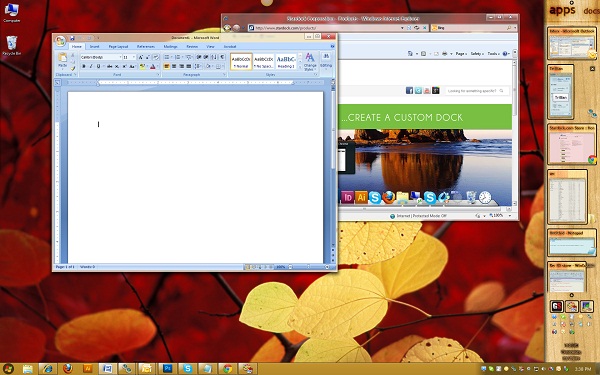Open the Editing group in Word

[326, 62]
